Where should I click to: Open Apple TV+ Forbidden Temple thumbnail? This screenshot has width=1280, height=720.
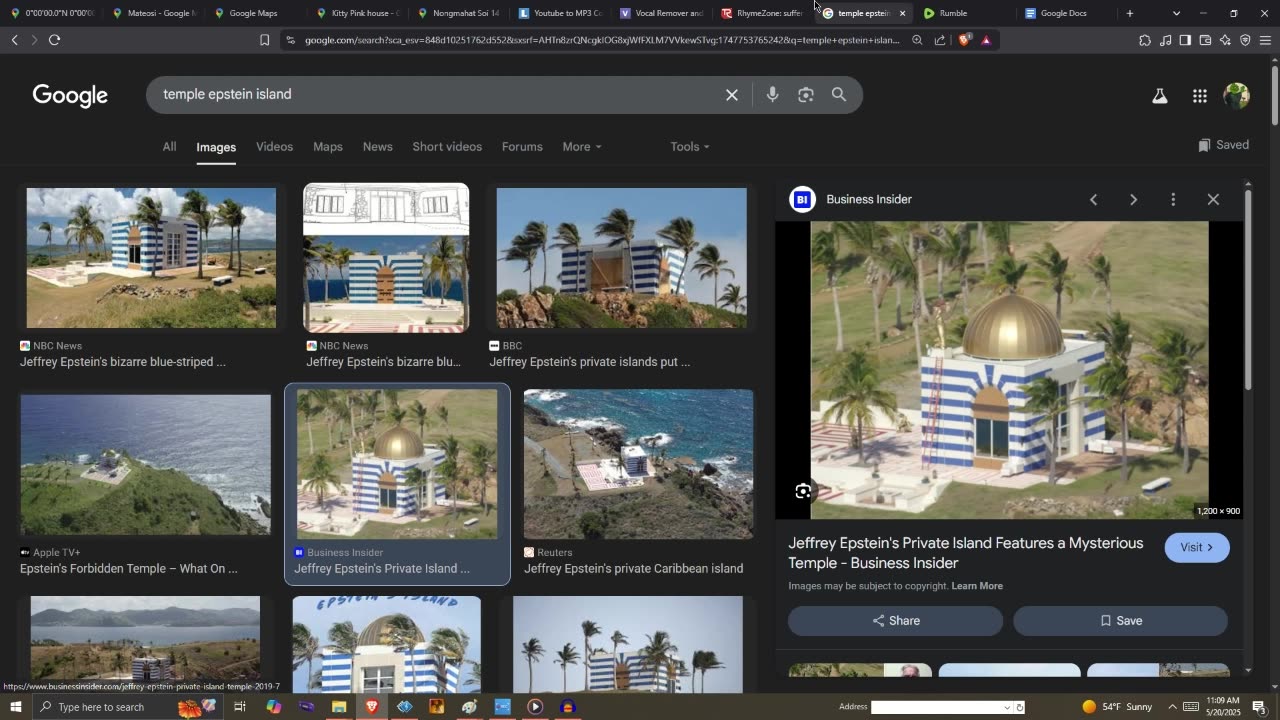click(145, 465)
